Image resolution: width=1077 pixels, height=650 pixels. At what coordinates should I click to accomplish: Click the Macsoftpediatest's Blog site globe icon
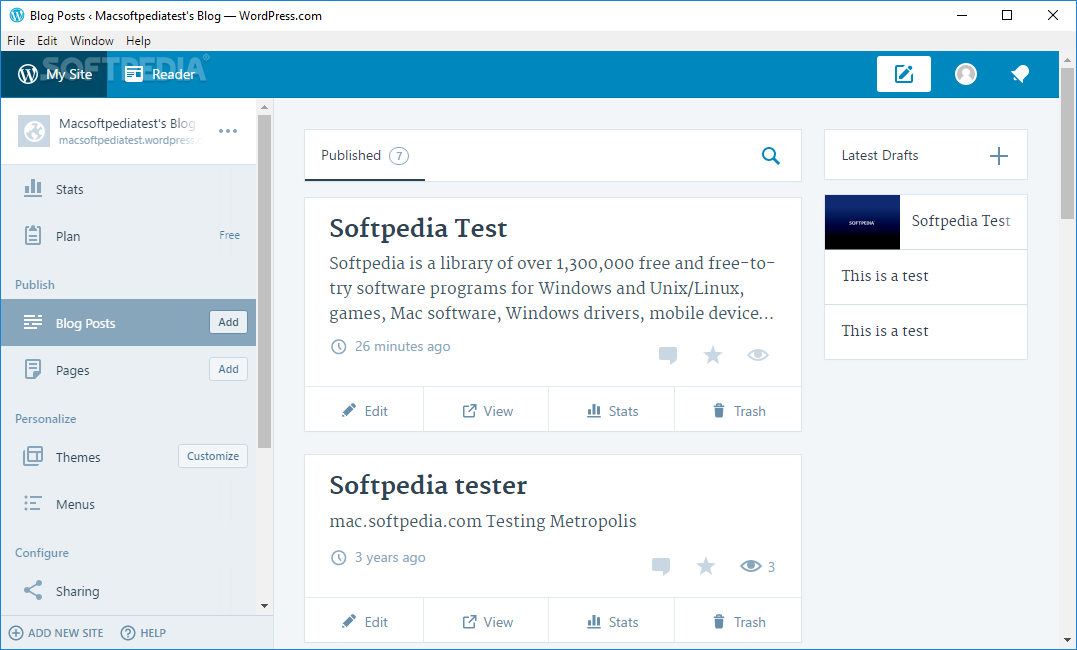[34, 131]
